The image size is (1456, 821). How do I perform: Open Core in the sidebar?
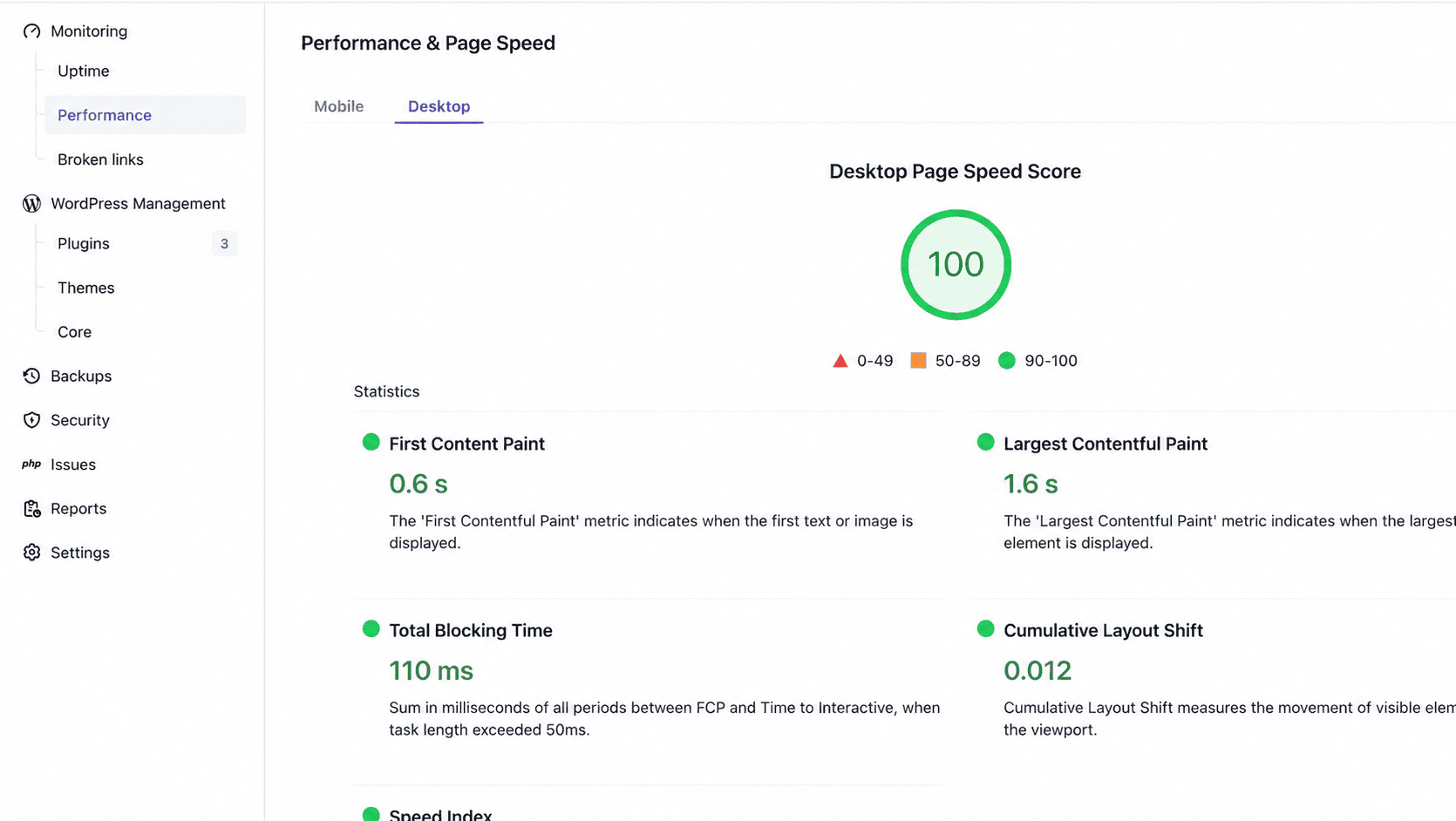pyautogui.click(x=75, y=332)
